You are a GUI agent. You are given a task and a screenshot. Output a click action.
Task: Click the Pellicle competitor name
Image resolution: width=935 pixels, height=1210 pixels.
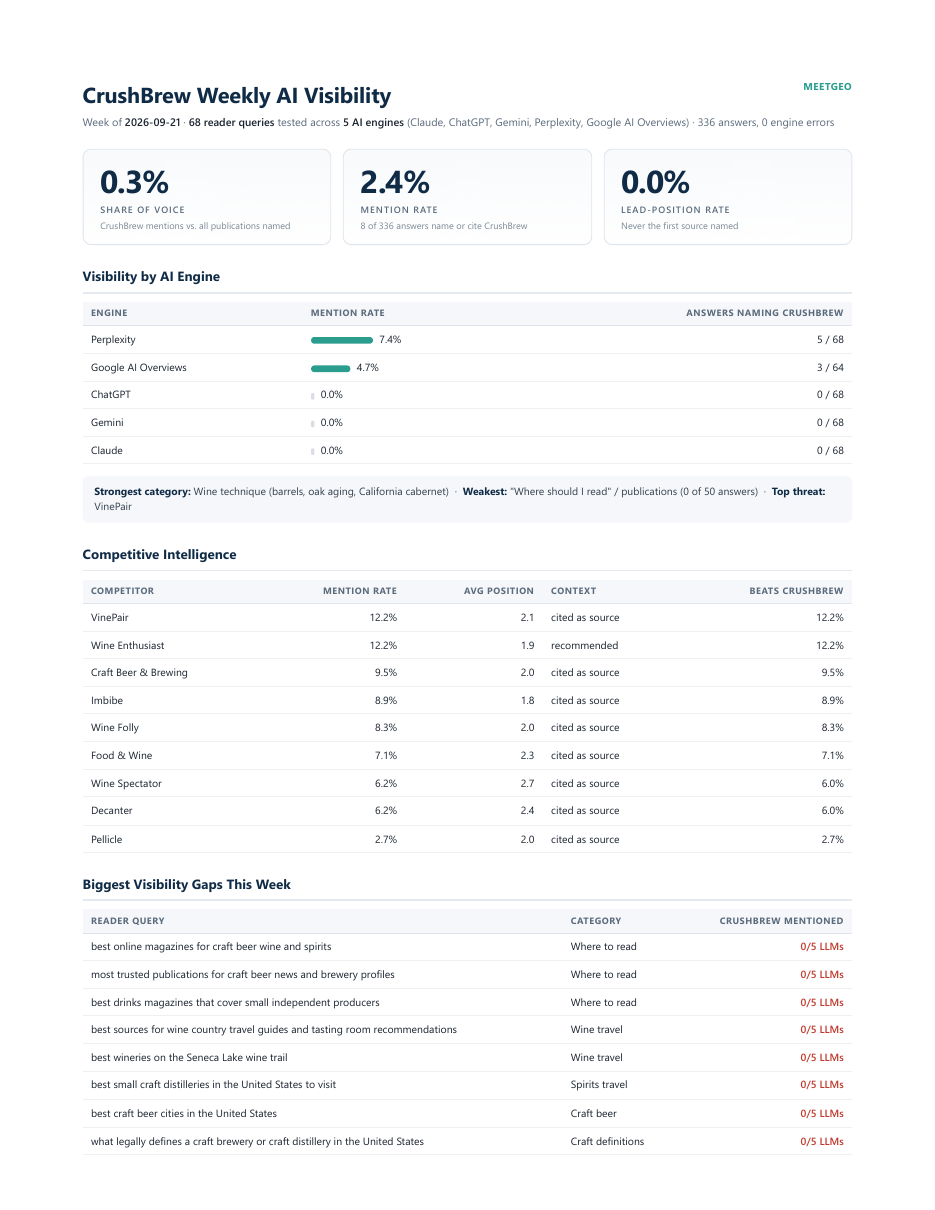coord(107,840)
